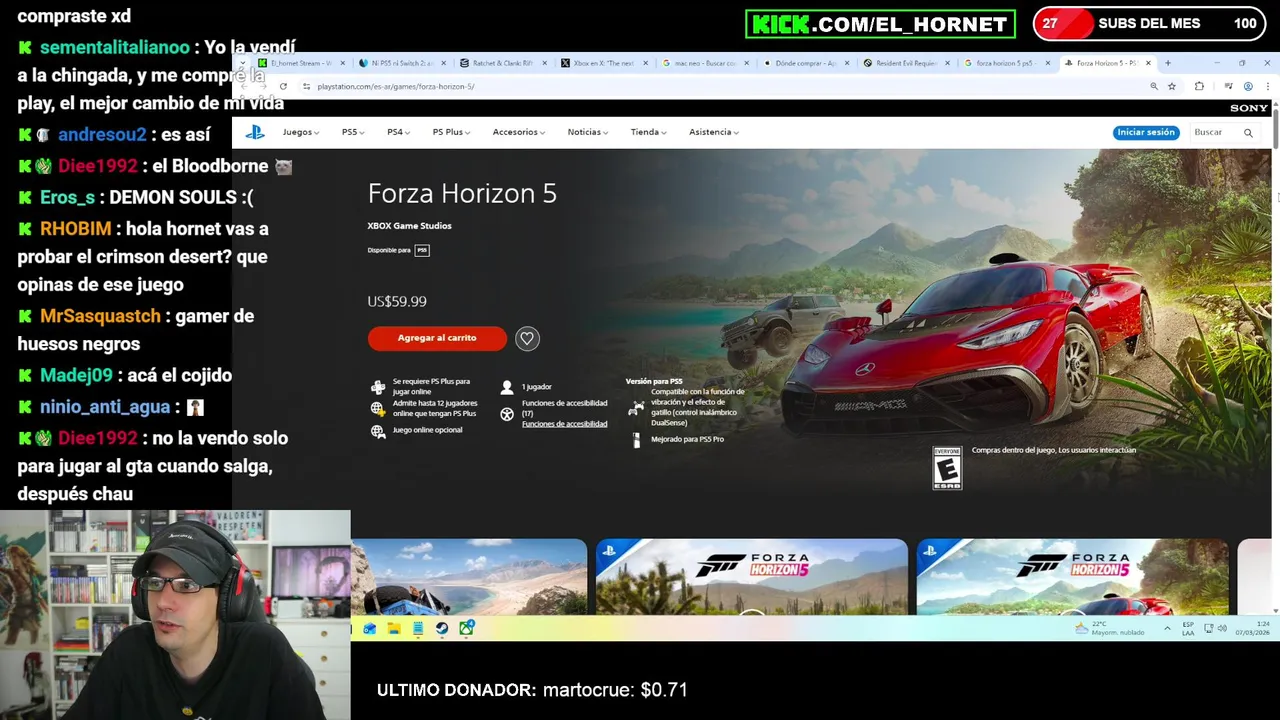Click the DualSense controller vibration icon
Viewport: 1280px width, 720px height.
pyautogui.click(x=637, y=407)
